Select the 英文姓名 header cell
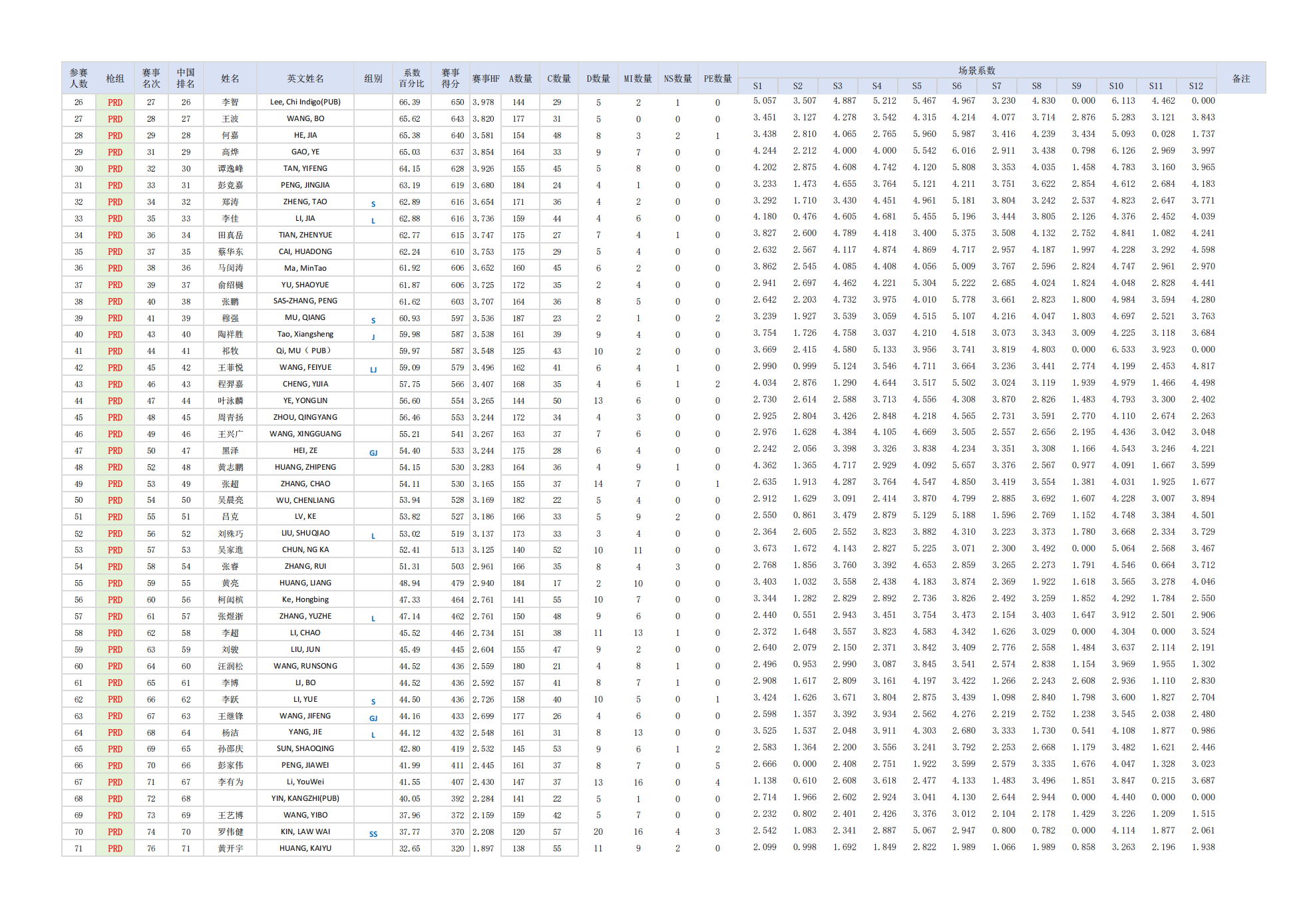1307x924 pixels. [x=305, y=78]
